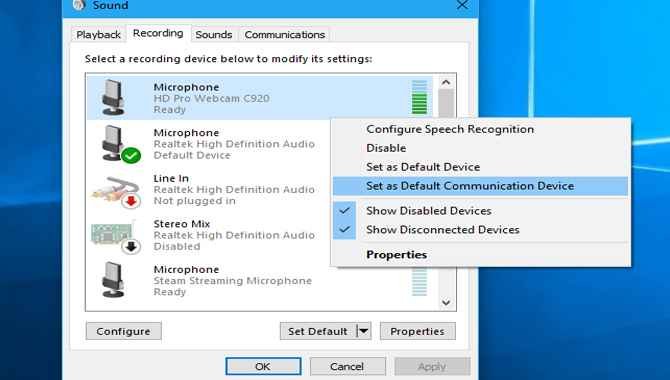Image resolution: width=670 pixels, height=380 pixels.
Task: Click the device list scrollbar thumb
Action: (446, 103)
